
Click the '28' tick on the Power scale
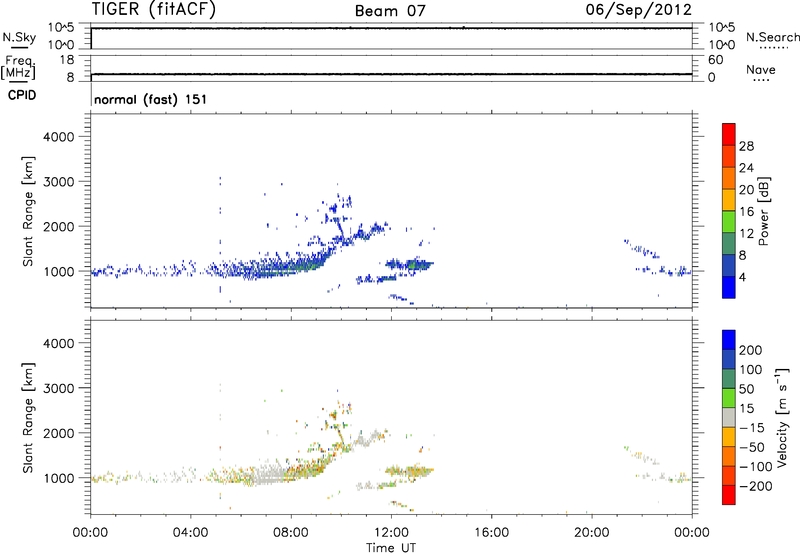tap(746, 146)
